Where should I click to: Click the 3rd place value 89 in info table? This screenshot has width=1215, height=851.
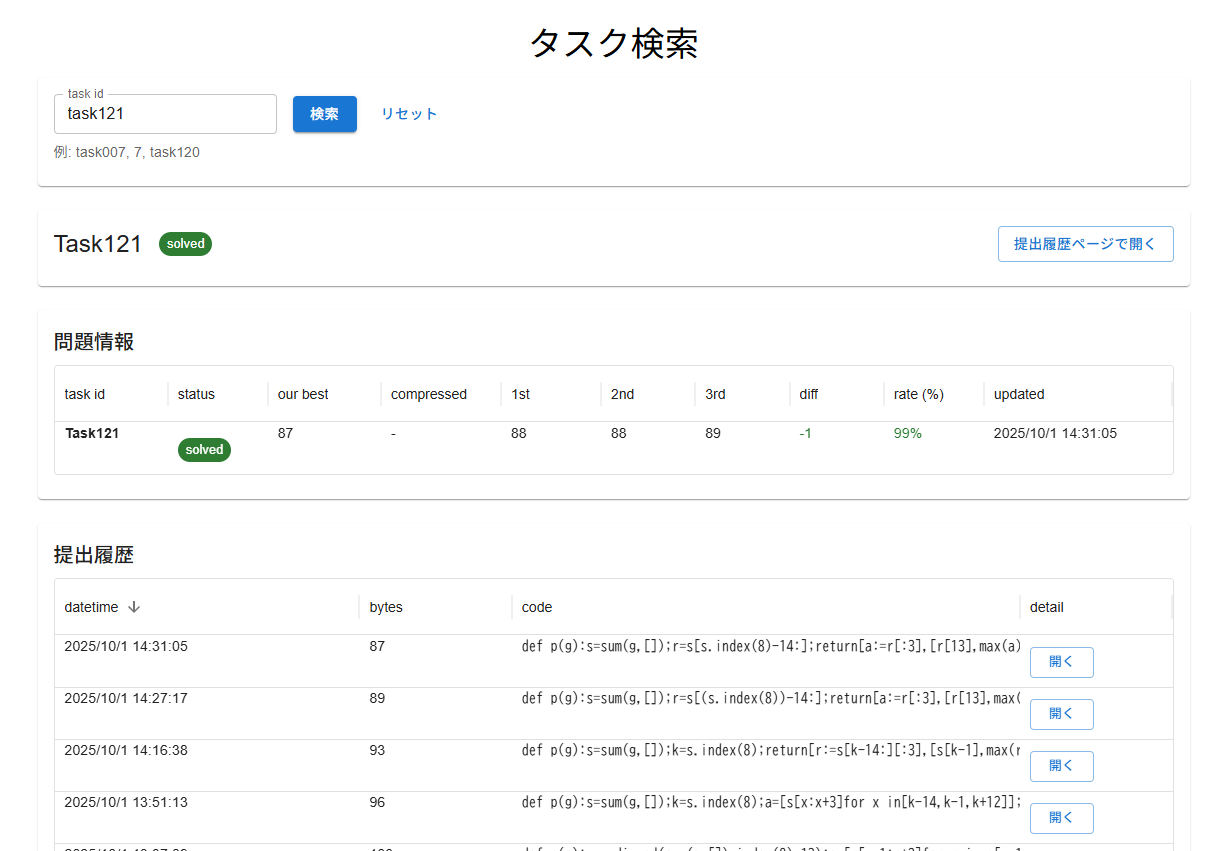coord(714,434)
